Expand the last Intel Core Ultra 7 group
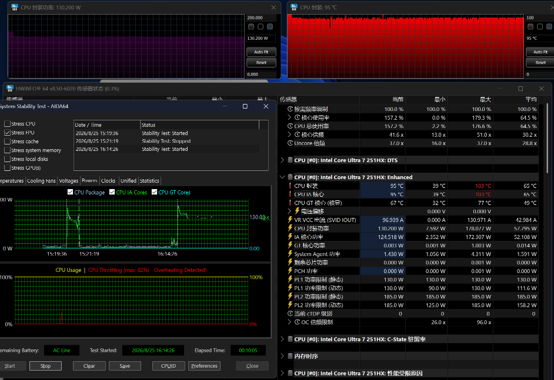This screenshot has width=554, height=380. pos(282,373)
